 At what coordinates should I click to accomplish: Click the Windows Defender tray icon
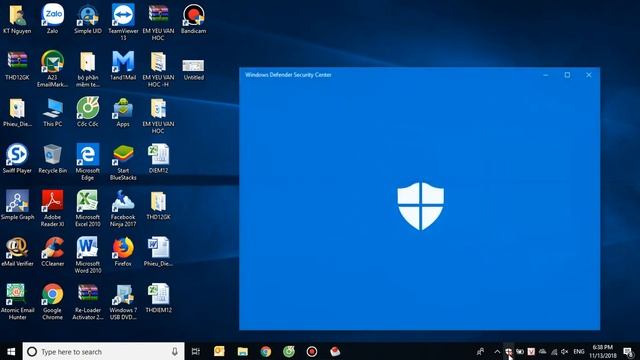click(508, 351)
